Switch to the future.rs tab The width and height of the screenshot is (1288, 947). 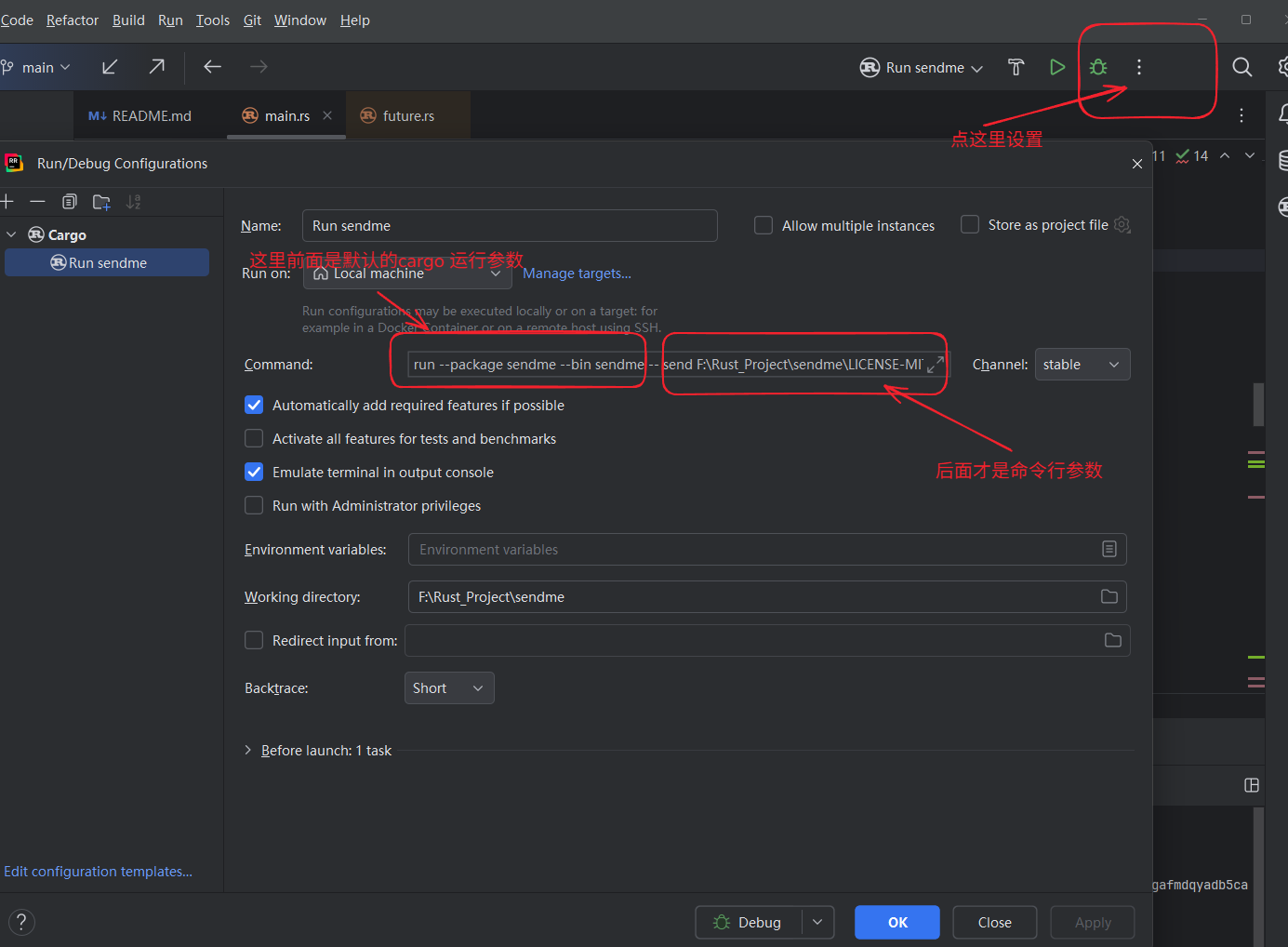point(407,115)
